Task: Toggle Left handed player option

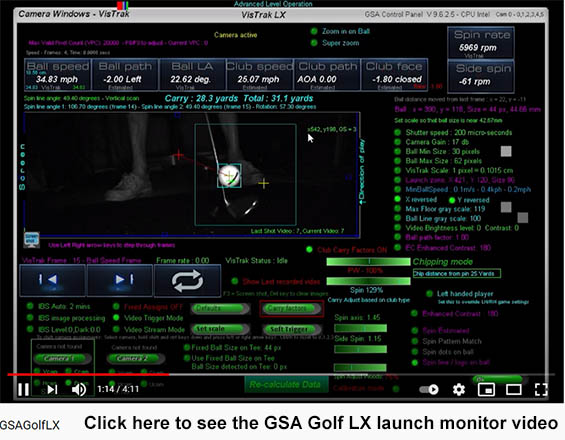Action: pyautogui.click(x=430, y=294)
